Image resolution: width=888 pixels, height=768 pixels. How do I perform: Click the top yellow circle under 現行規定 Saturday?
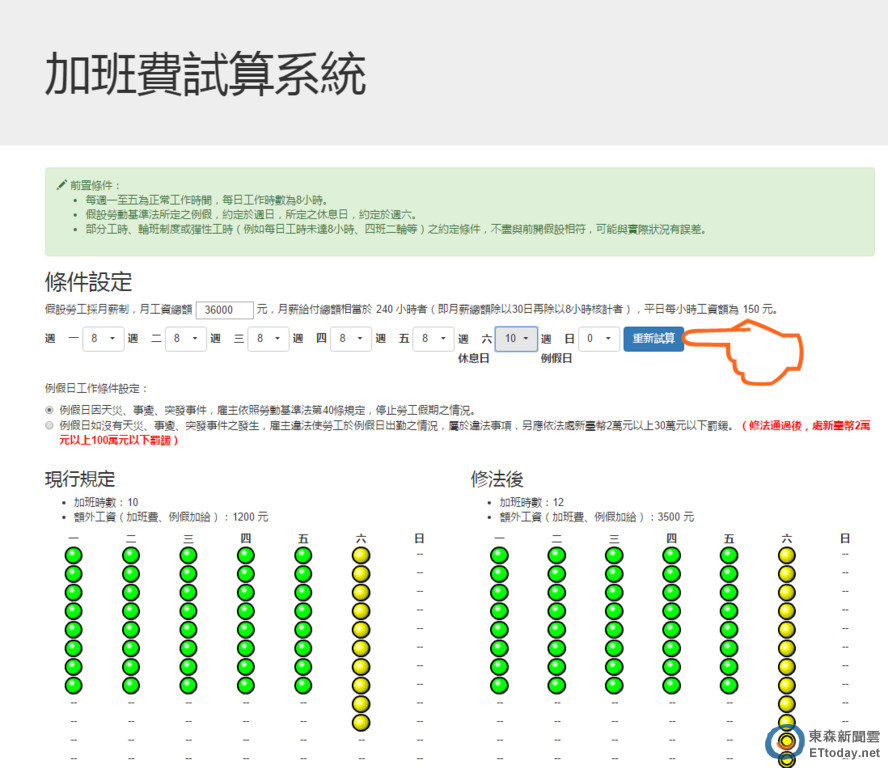point(361,556)
